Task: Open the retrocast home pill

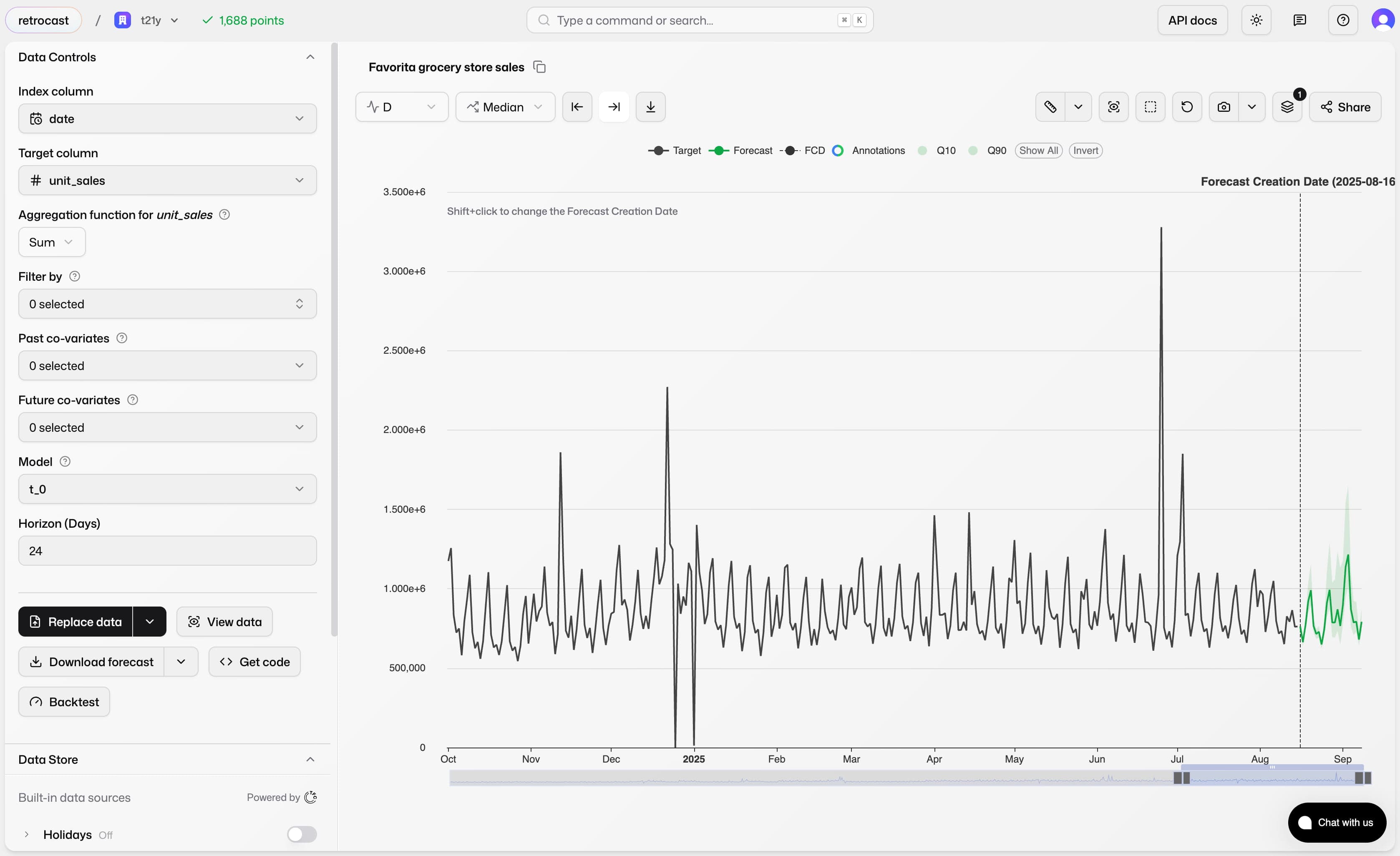Action: (x=43, y=20)
